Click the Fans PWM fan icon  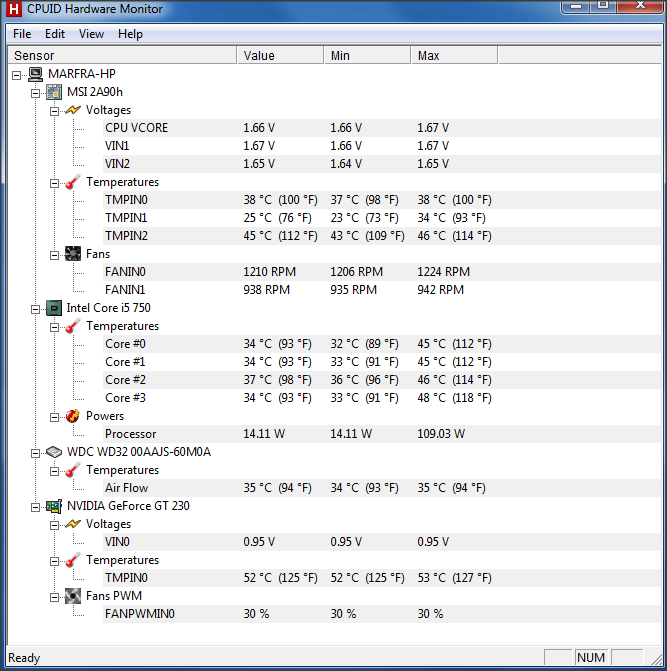(73, 596)
